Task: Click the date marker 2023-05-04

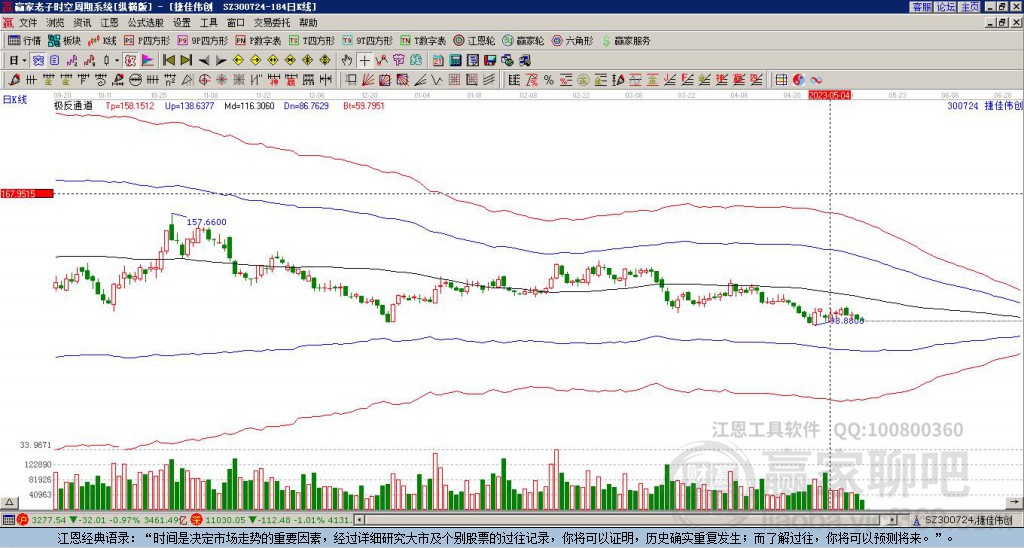Action: (x=830, y=95)
